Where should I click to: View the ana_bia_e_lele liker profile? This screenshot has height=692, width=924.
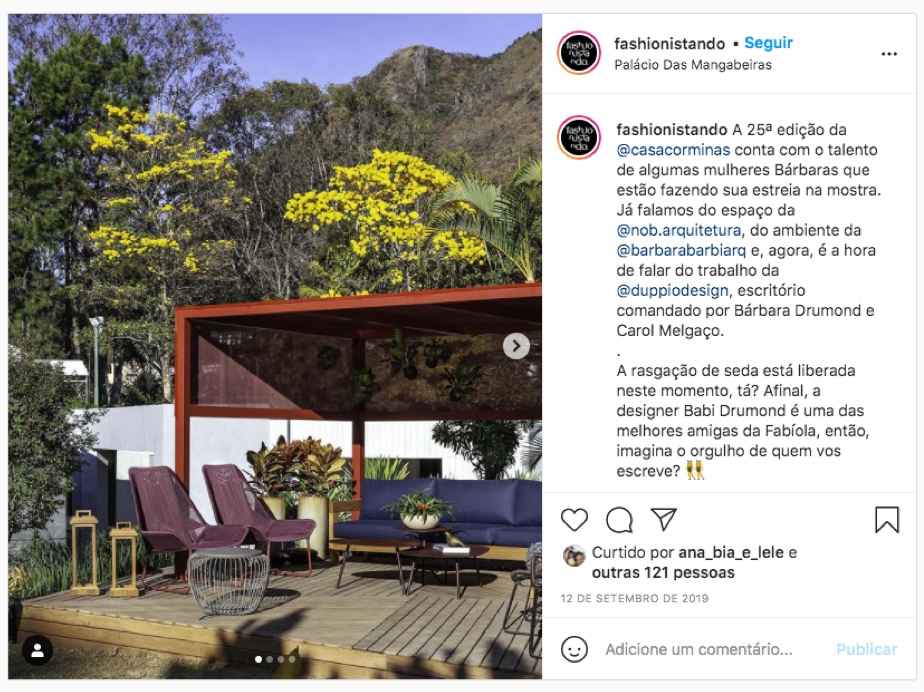(x=731, y=552)
